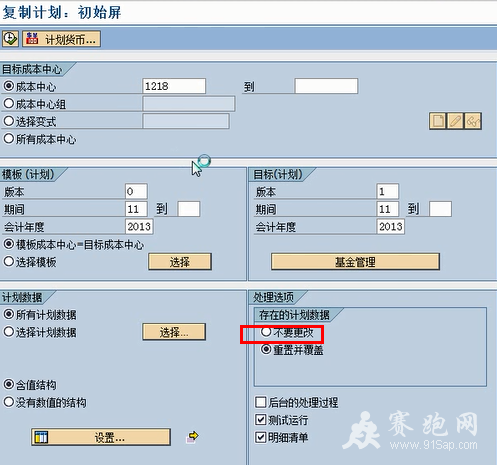Open the 设置 settings button with table icon
497x465 pixels.
point(101,437)
